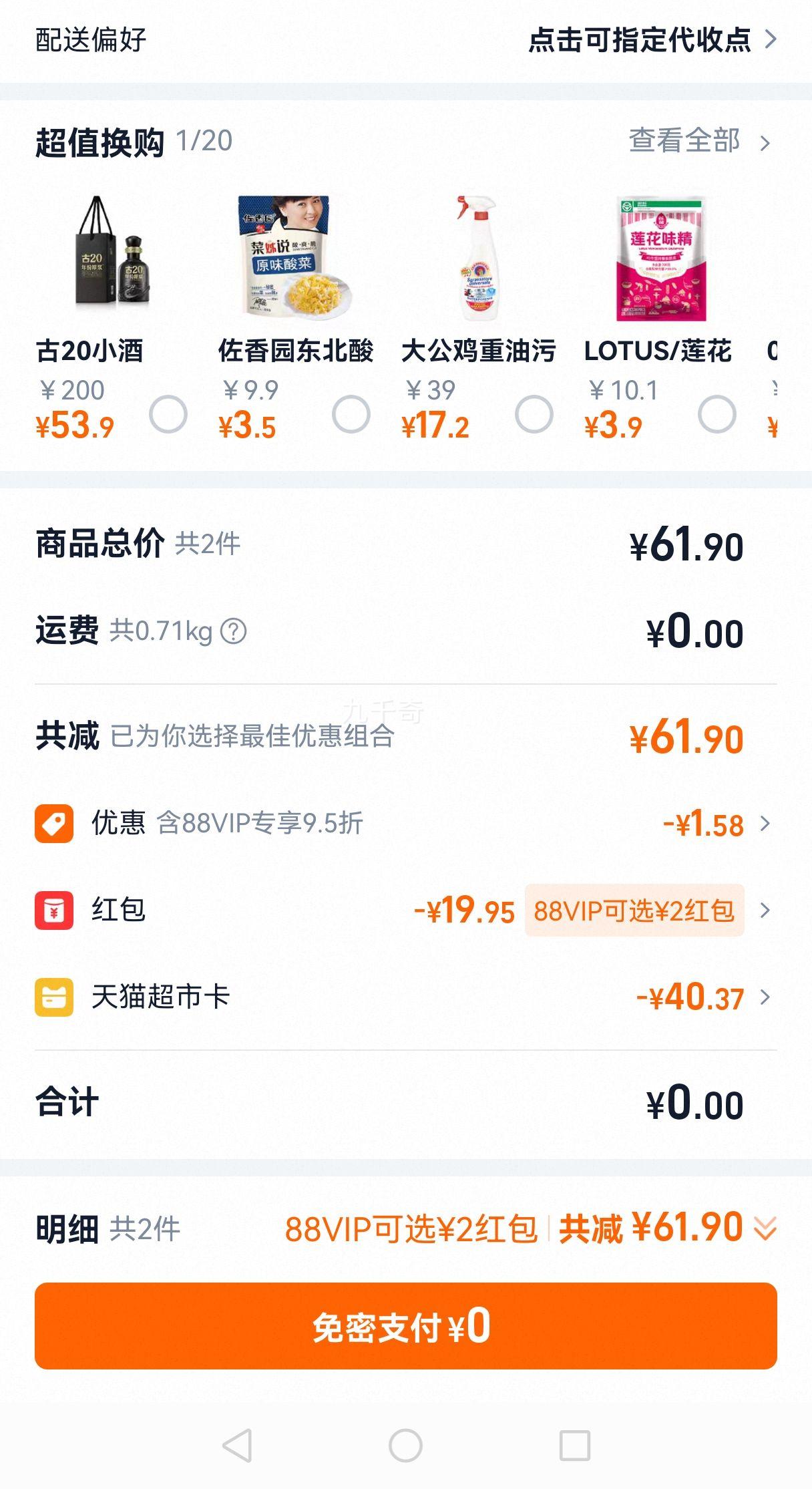Select radio button for 佐香园东北酸菜
Image resolution: width=812 pixels, height=1489 pixels.
[x=351, y=414]
